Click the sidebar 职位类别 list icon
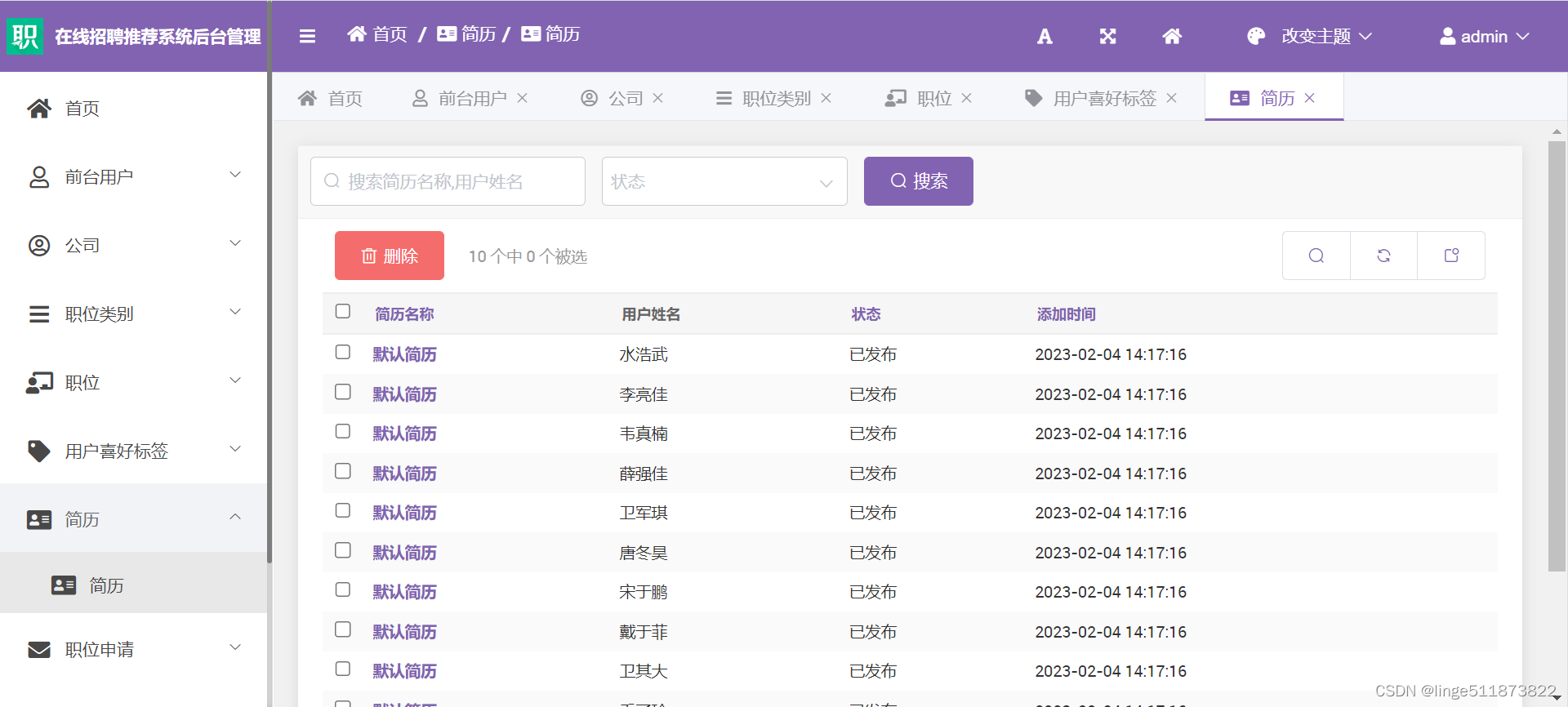Screen dimensions: 1568x707 pos(39,314)
